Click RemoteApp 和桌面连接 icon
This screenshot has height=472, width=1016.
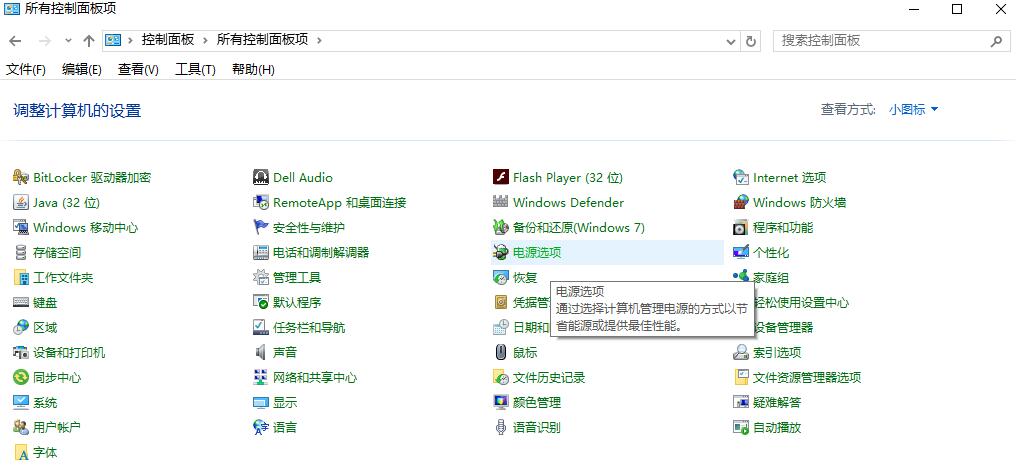point(260,202)
